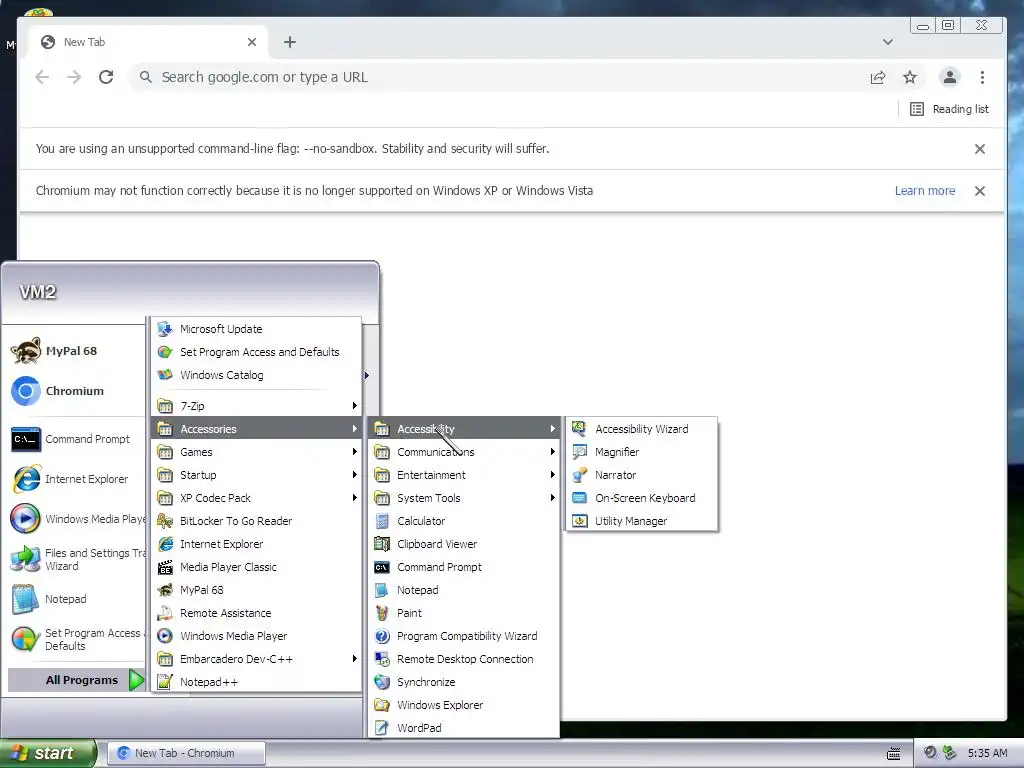
Task: Select the Accessories menu item
Action: (257, 429)
